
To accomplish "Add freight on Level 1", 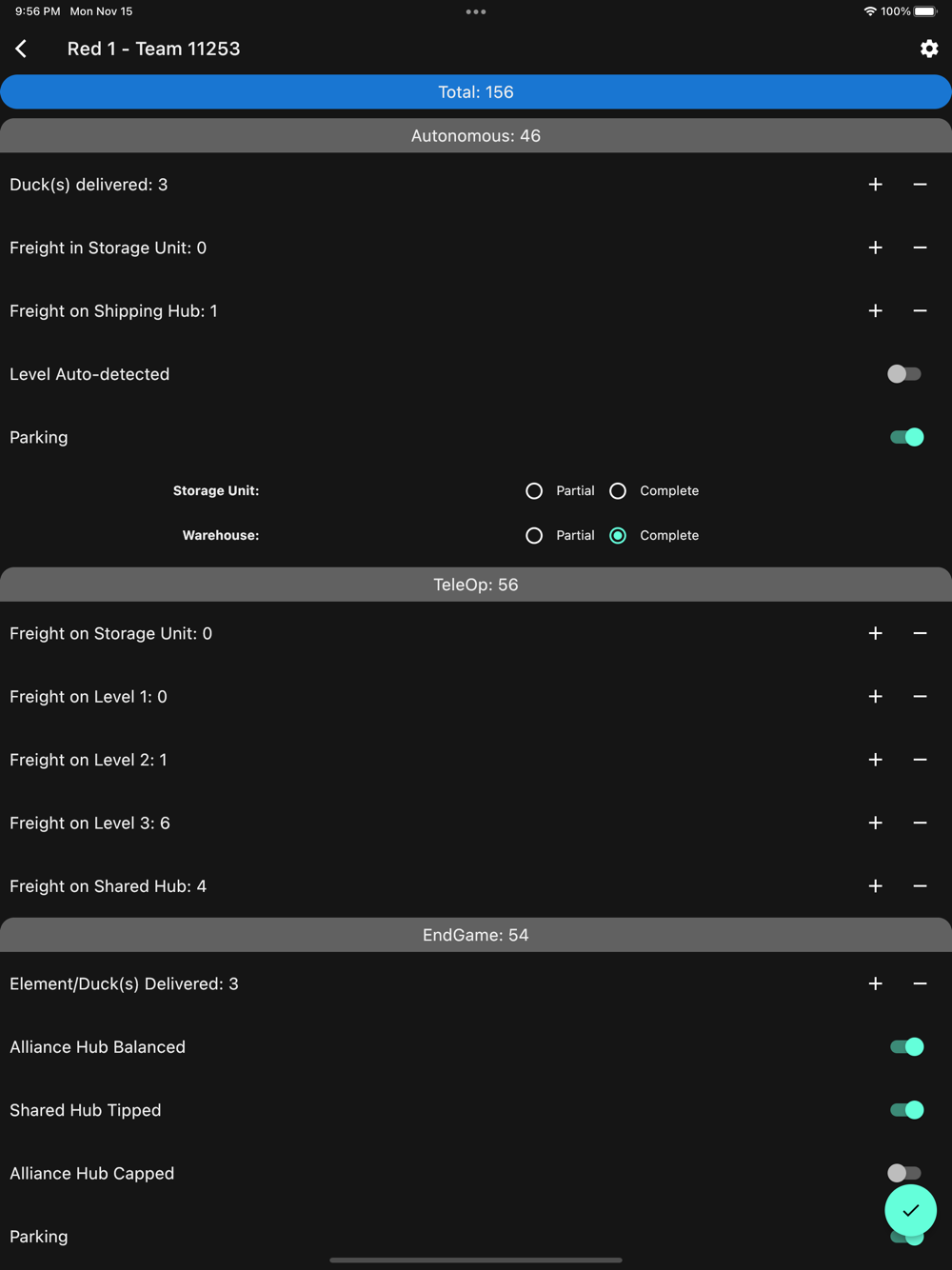I will 876,697.
